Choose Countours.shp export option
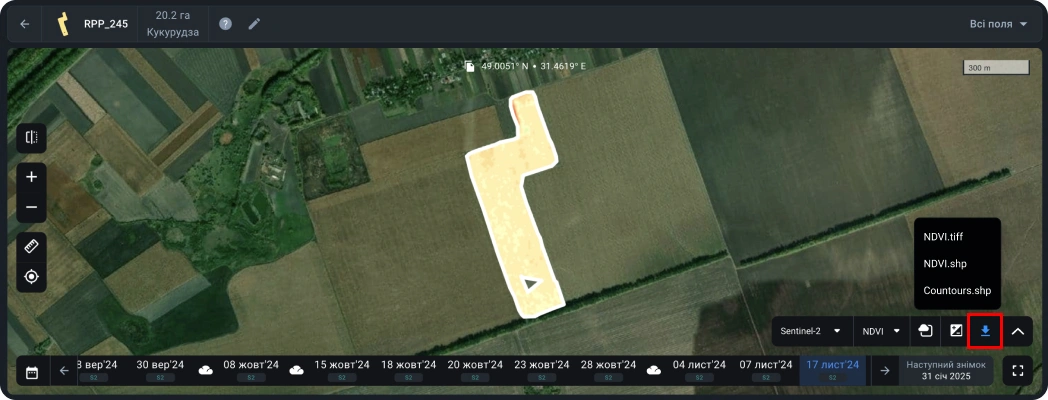The width and height of the screenshot is (1048, 400). click(957, 291)
